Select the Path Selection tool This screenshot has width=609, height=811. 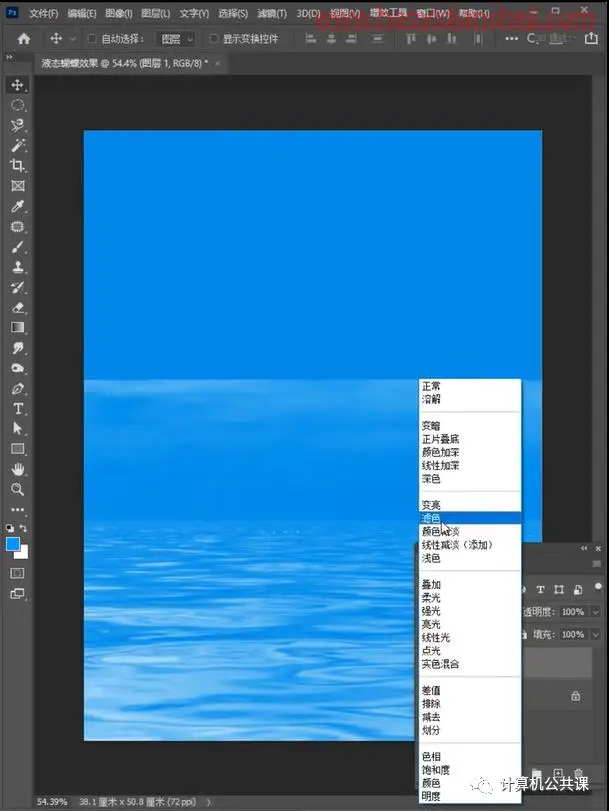click(x=18, y=429)
